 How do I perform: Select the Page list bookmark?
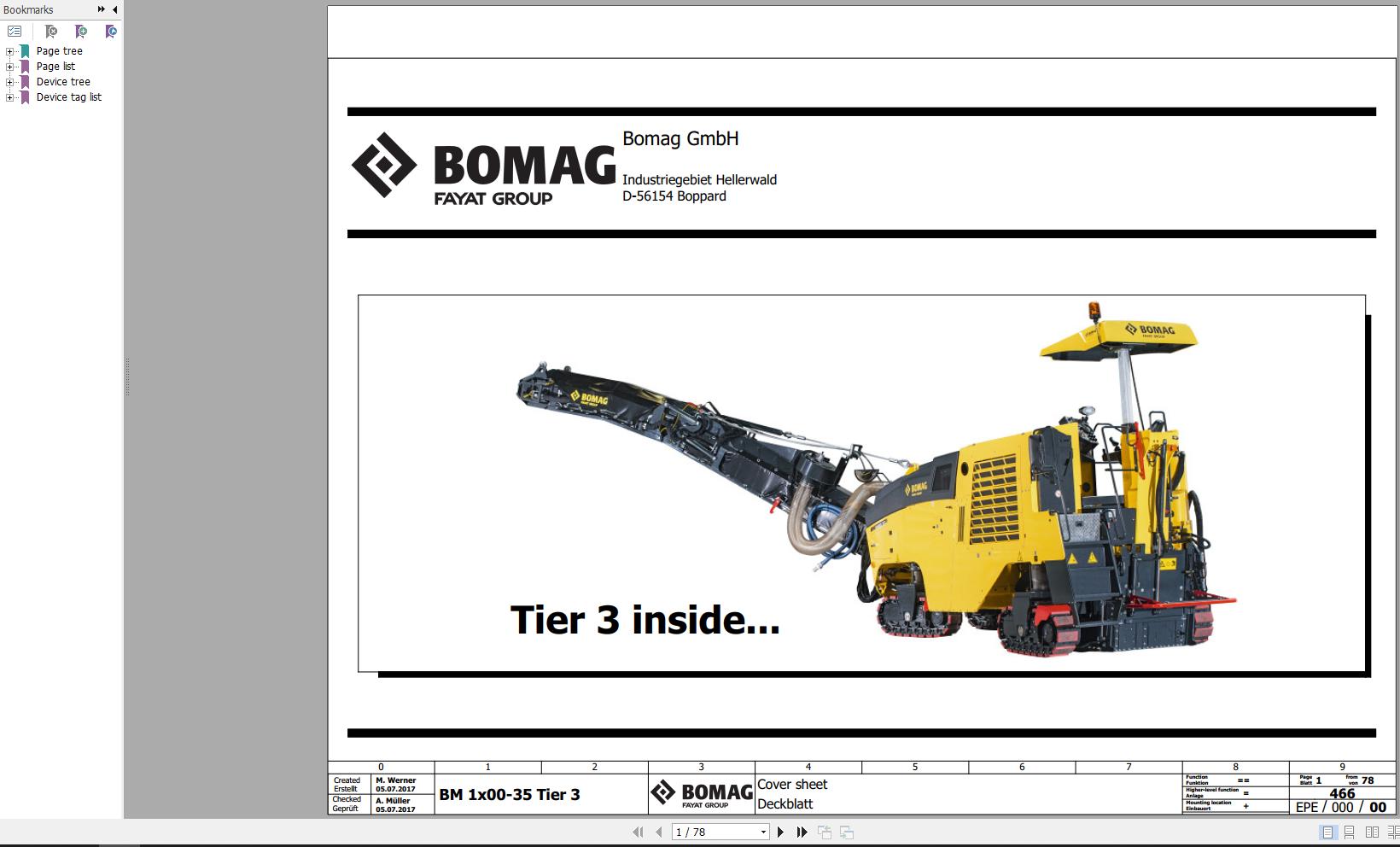[55, 67]
